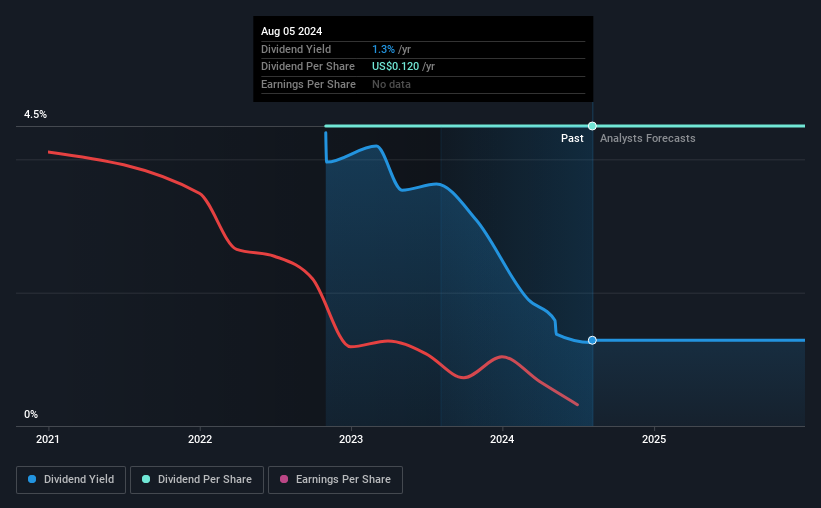Click the Analysts Forecasts label
The height and width of the screenshot is (508, 821).
click(648, 138)
